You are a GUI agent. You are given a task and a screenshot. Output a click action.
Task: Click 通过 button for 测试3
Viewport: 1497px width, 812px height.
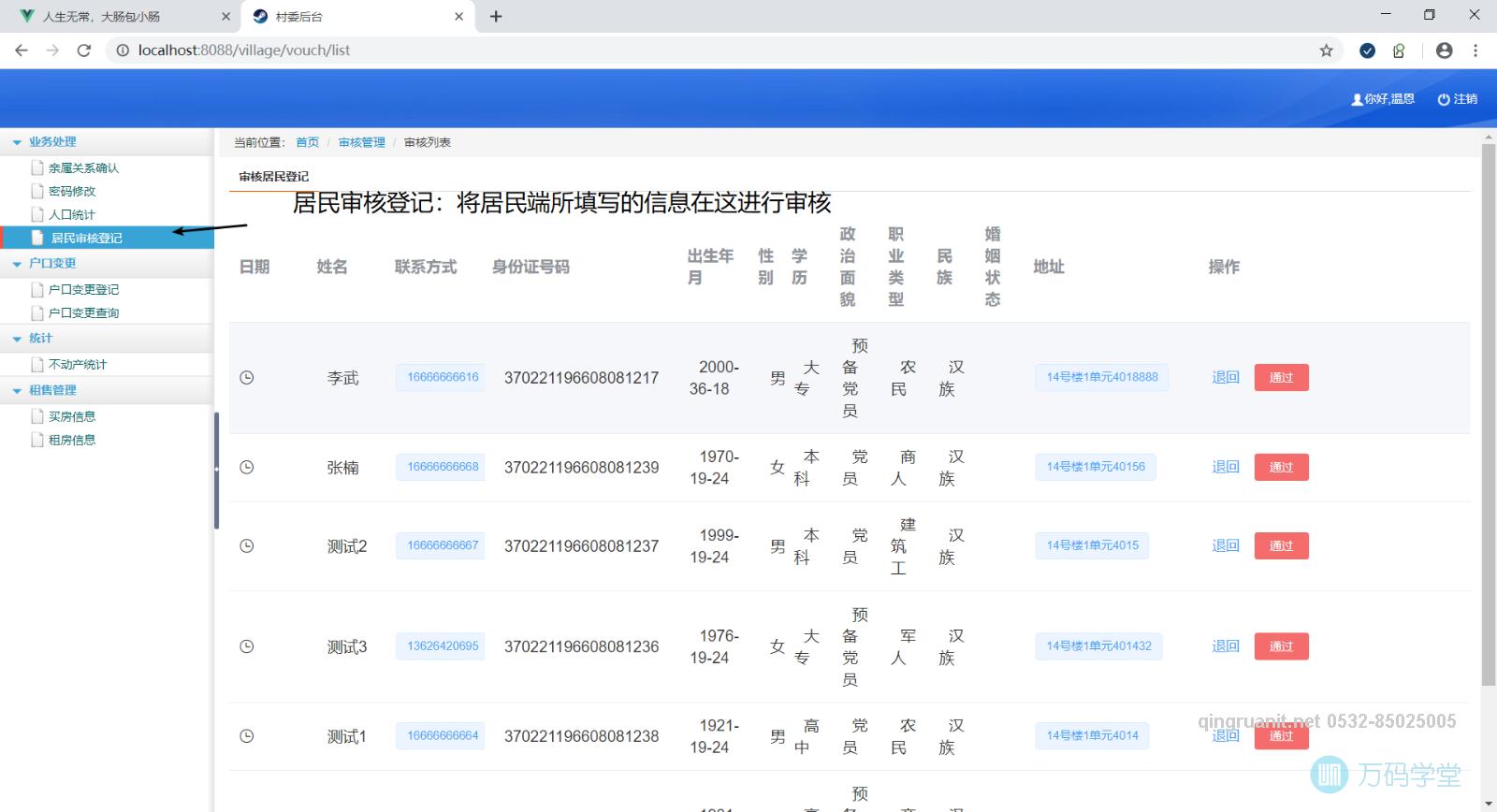(x=1281, y=646)
